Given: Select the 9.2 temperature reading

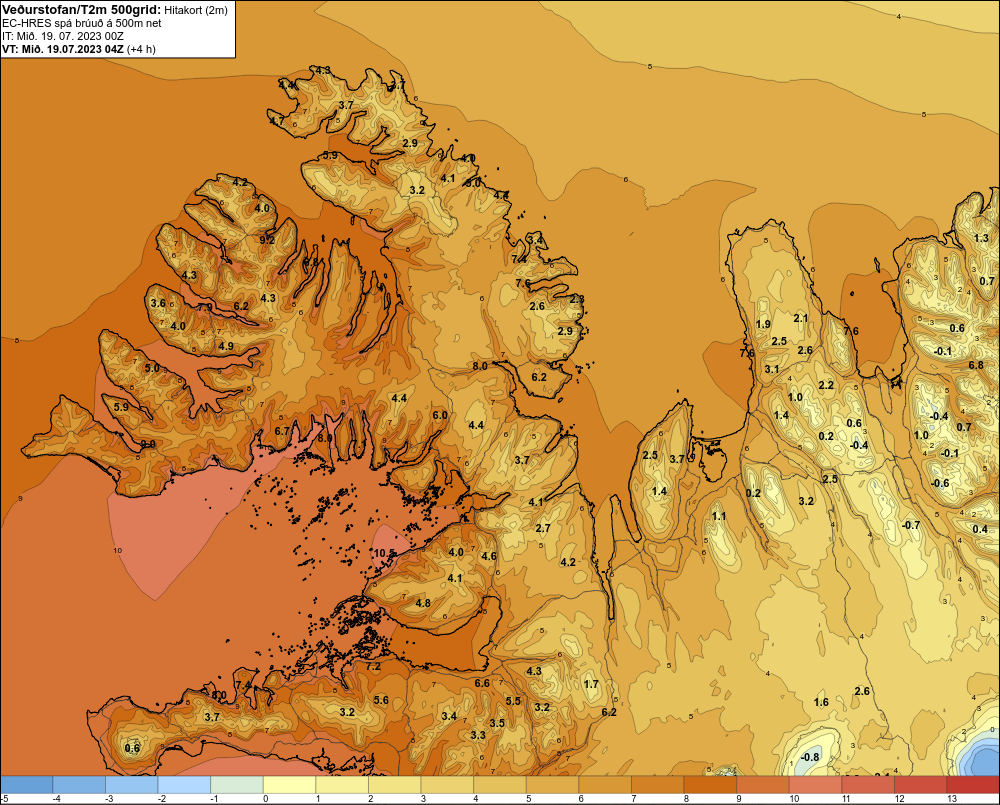Looking at the screenshot, I should pyautogui.click(x=267, y=240).
